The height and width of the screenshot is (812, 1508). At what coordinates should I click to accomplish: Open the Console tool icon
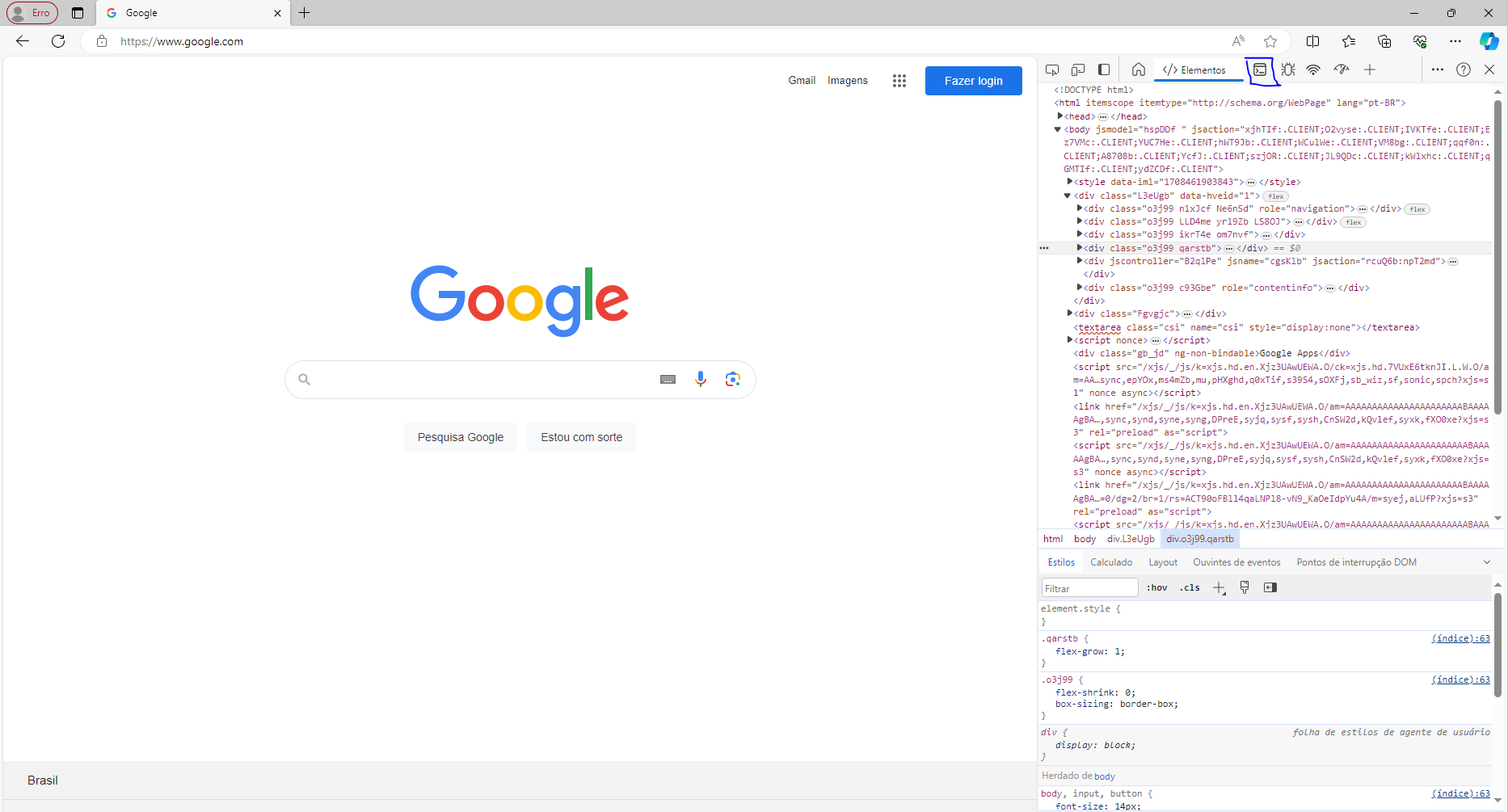tap(1260, 70)
